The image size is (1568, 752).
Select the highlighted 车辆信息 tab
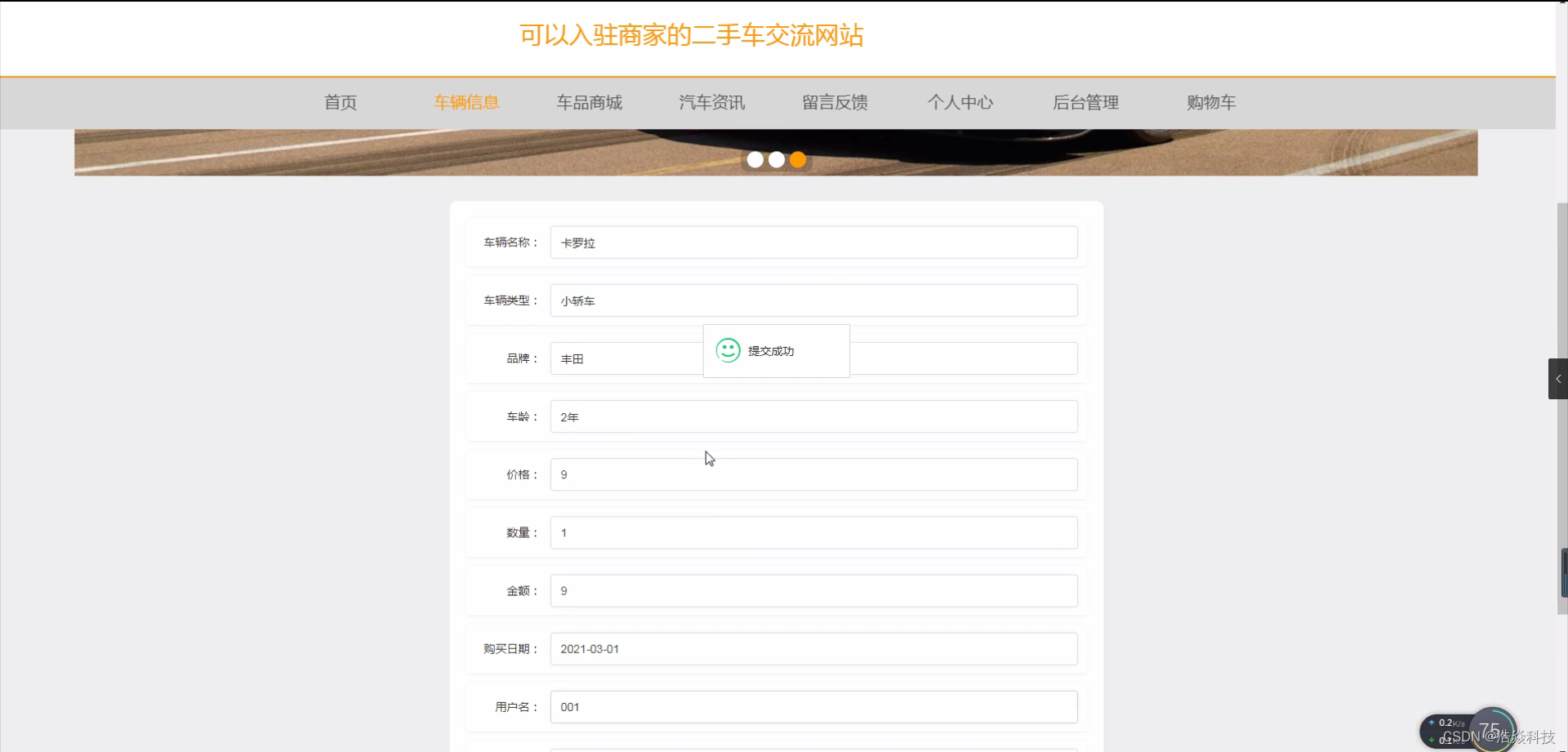pyautogui.click(x=466, y=103)
